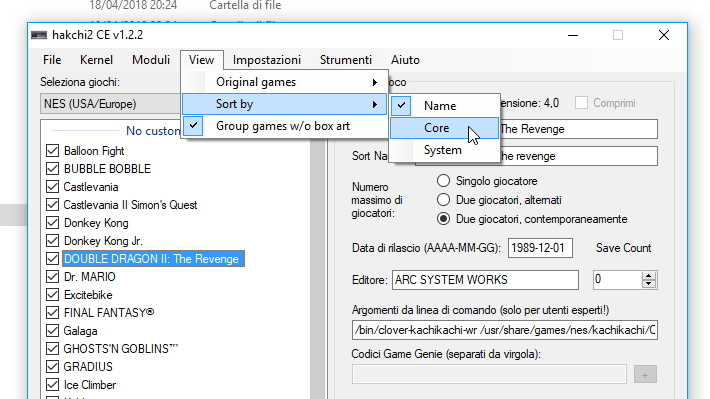The image size is (710, 399).
Task: Open the File menu
Action: [x=52, y=60]
